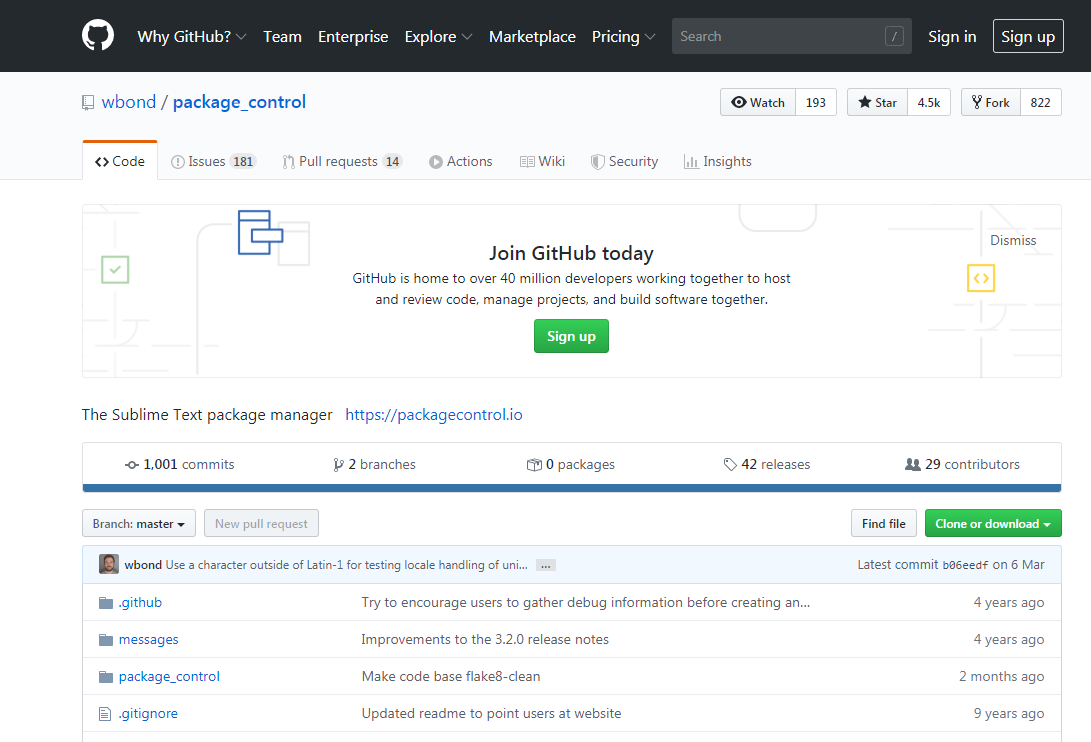Open the Clone or download dropdown

[993, 523]
